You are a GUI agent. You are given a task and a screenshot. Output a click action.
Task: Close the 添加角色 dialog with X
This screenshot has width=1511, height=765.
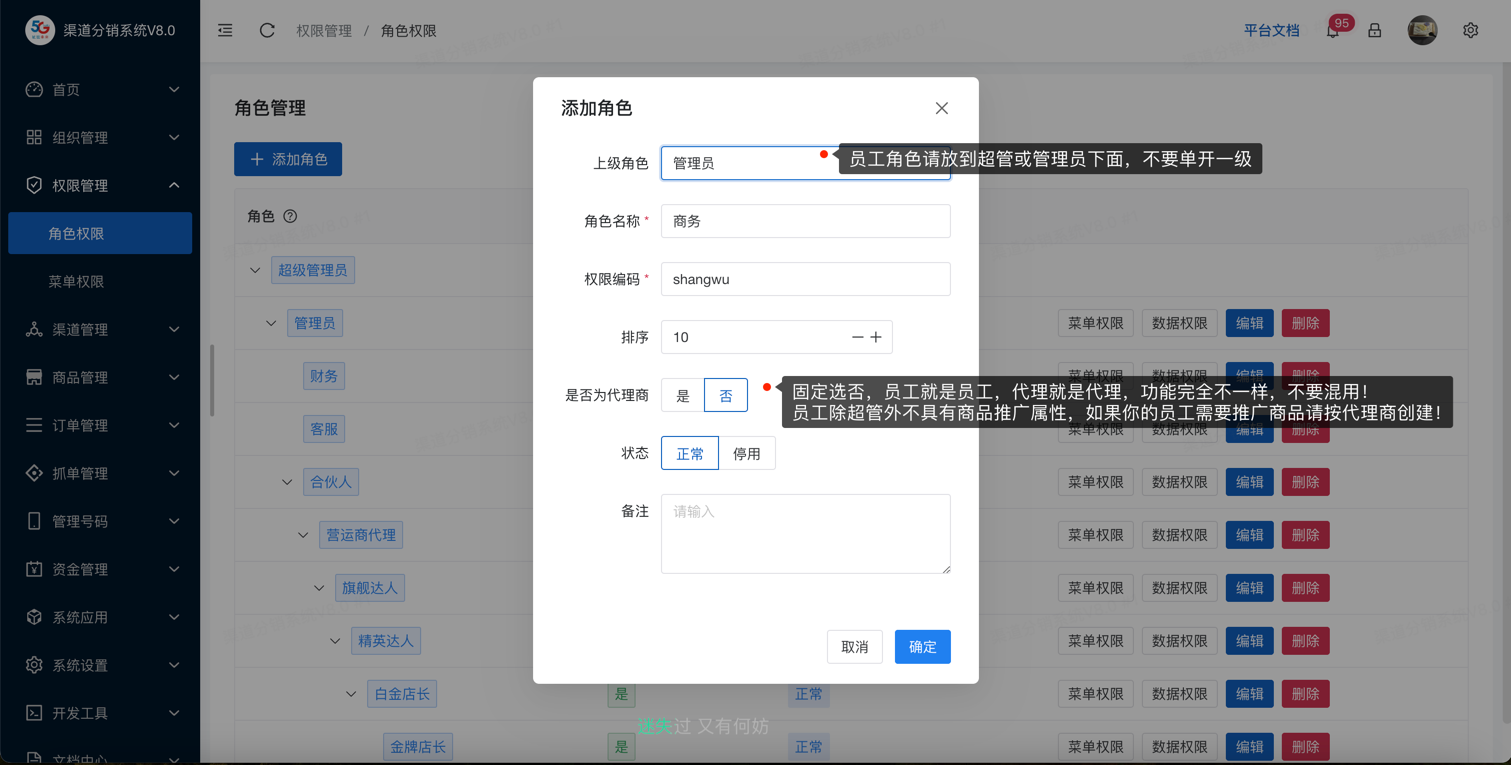point(941,108)
